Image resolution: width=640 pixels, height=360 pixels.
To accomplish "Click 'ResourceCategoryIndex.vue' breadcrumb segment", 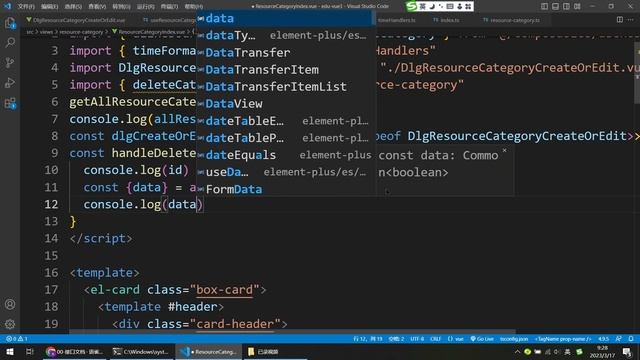I will point(151,31).
